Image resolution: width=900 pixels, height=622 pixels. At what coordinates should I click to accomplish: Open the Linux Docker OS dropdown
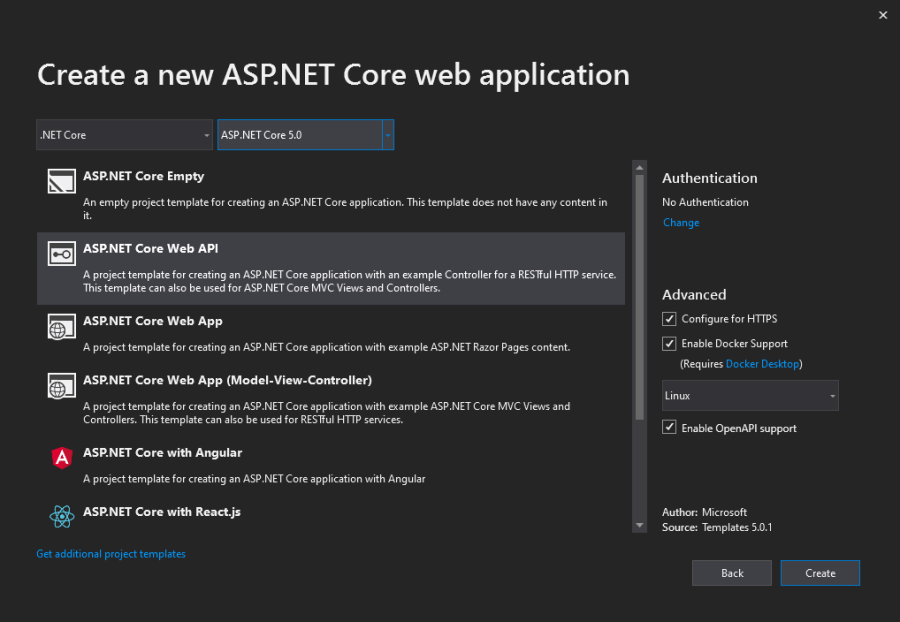point(750,395)
